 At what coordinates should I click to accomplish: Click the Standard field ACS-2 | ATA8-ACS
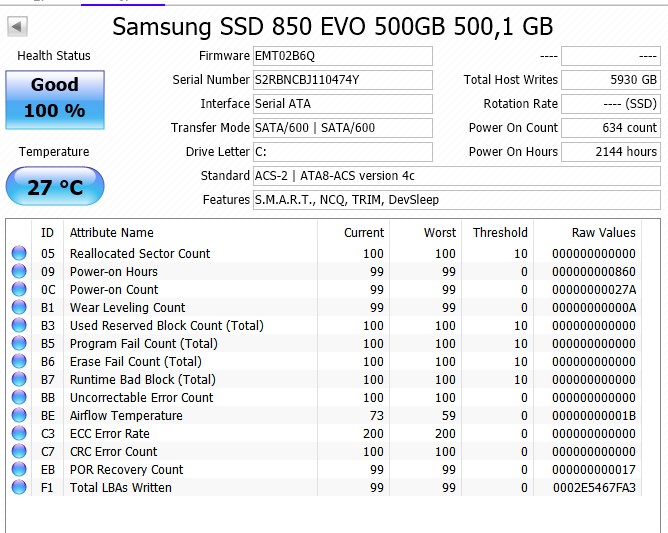457,176
